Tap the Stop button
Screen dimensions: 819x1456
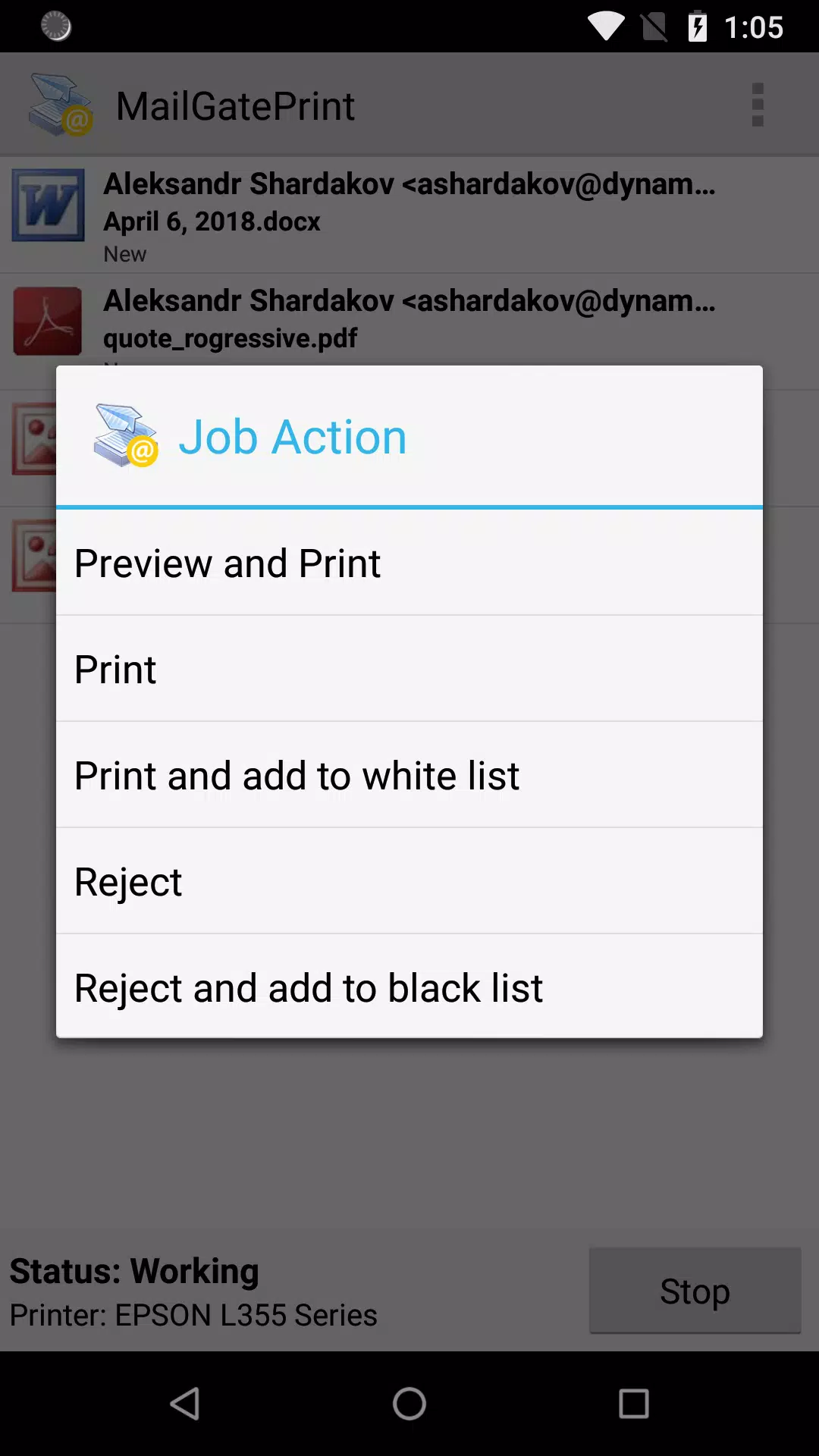(x=695, y=1290)
